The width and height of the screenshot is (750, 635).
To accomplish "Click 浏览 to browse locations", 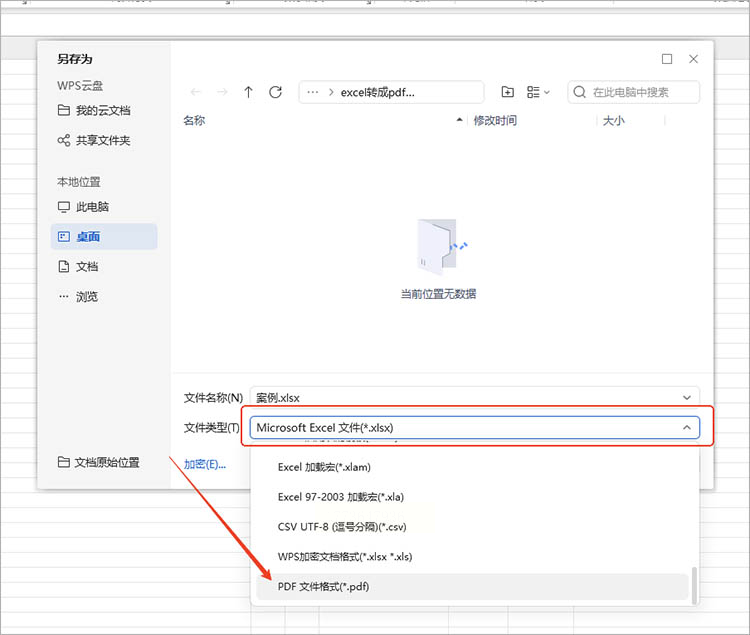I will point(78,296).
